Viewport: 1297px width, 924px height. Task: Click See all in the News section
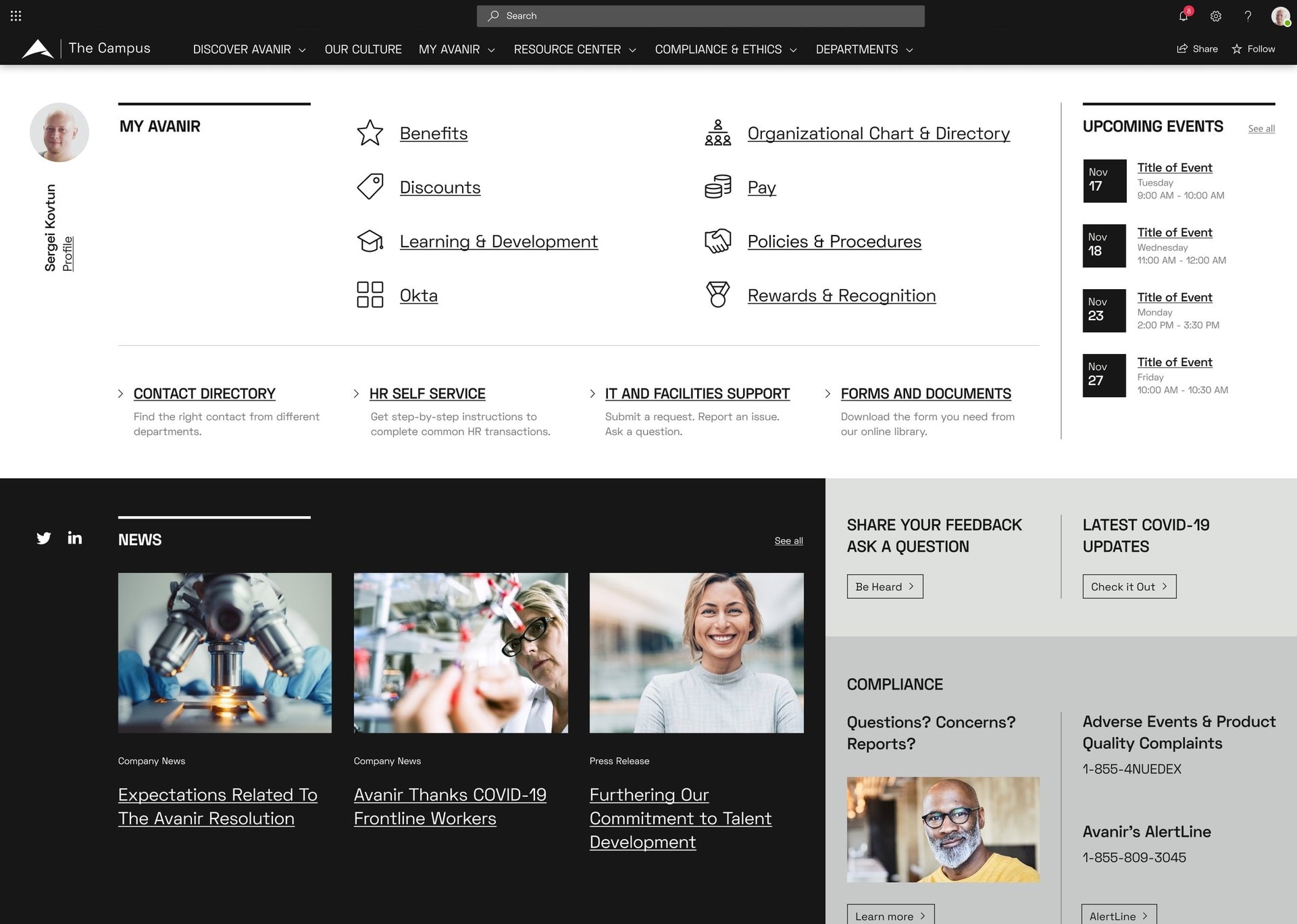tap(788, 540)
